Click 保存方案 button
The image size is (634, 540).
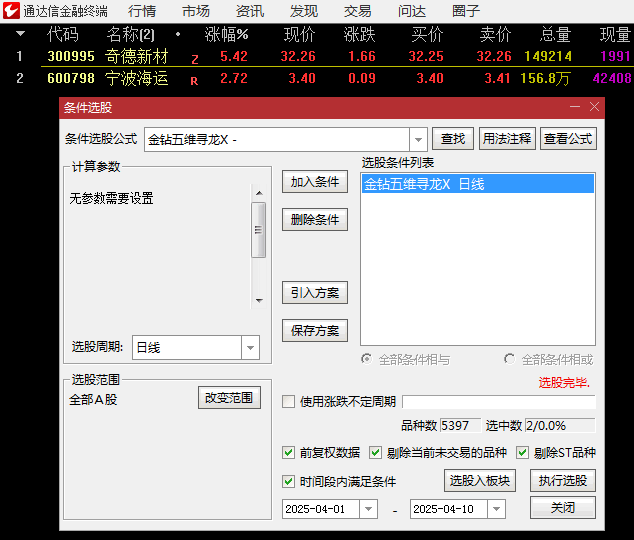tap(315, 331)
